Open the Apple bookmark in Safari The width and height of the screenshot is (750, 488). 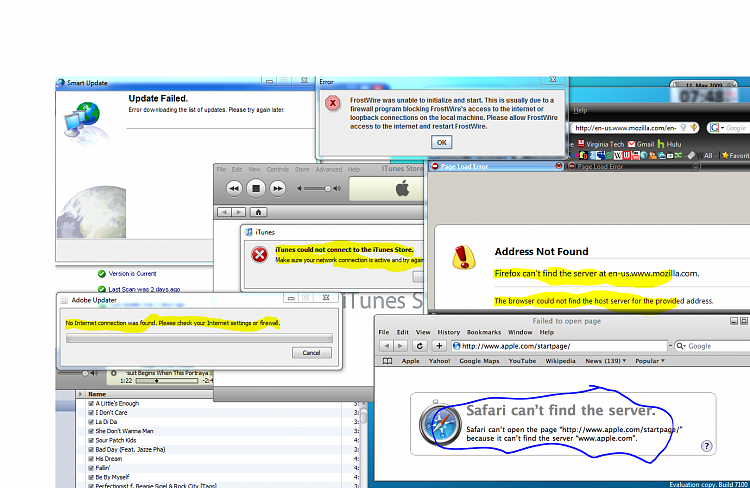(x=410, y=361)
